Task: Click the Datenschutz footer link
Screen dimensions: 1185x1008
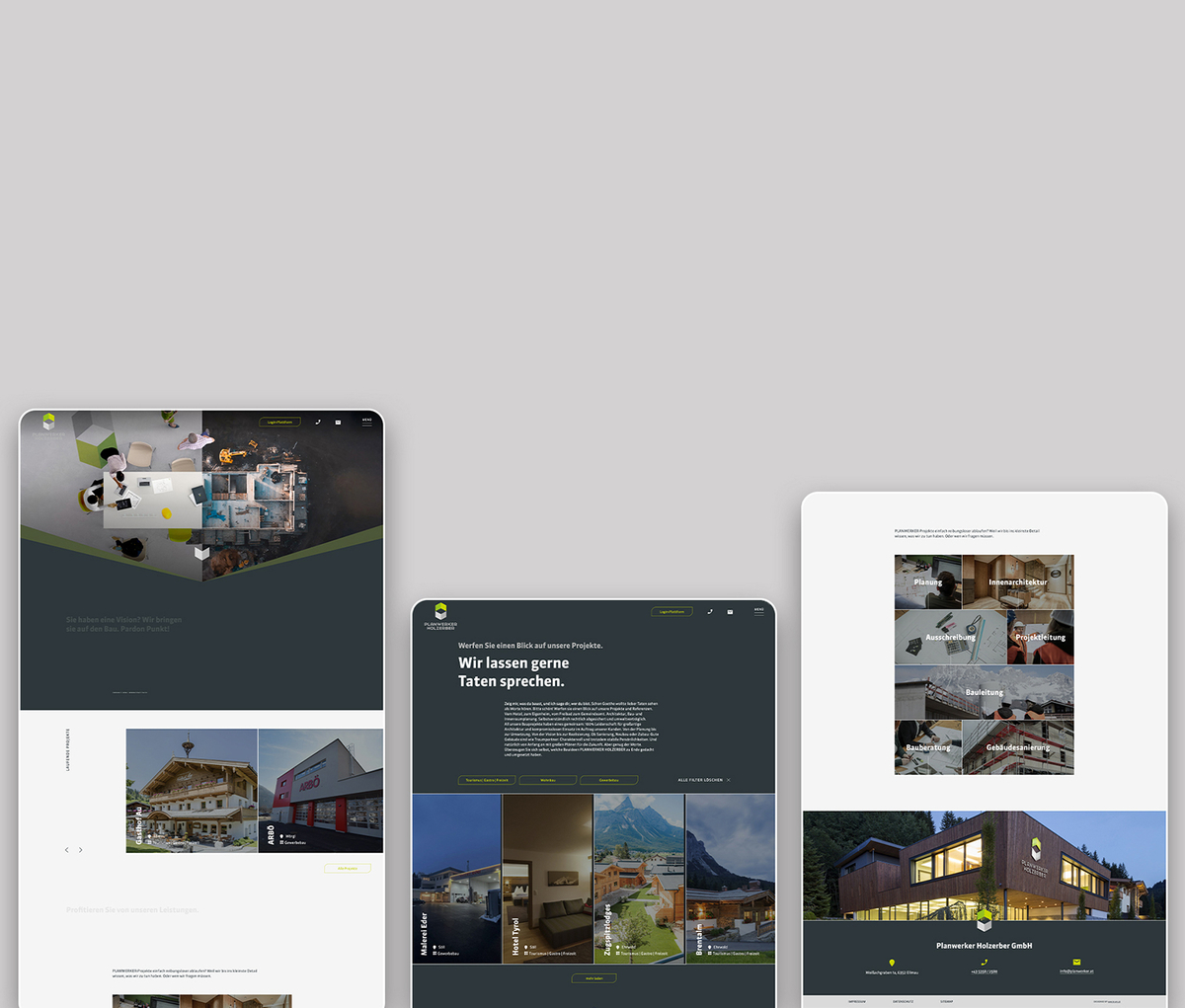Action: (903, 1001)
